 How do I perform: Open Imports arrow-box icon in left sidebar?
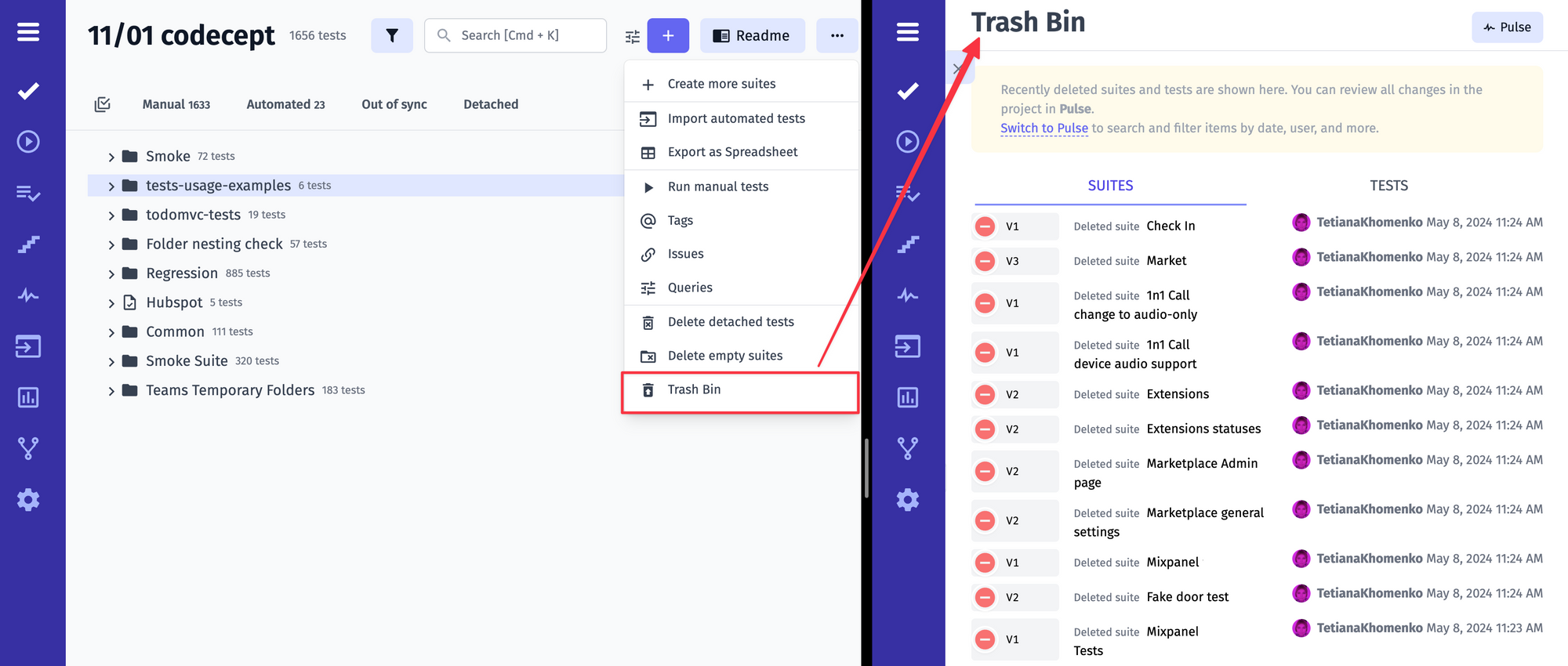(28, 346)
